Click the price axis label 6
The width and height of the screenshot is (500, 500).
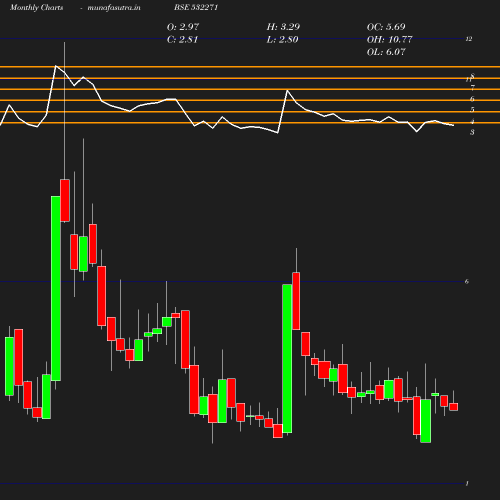467,281
